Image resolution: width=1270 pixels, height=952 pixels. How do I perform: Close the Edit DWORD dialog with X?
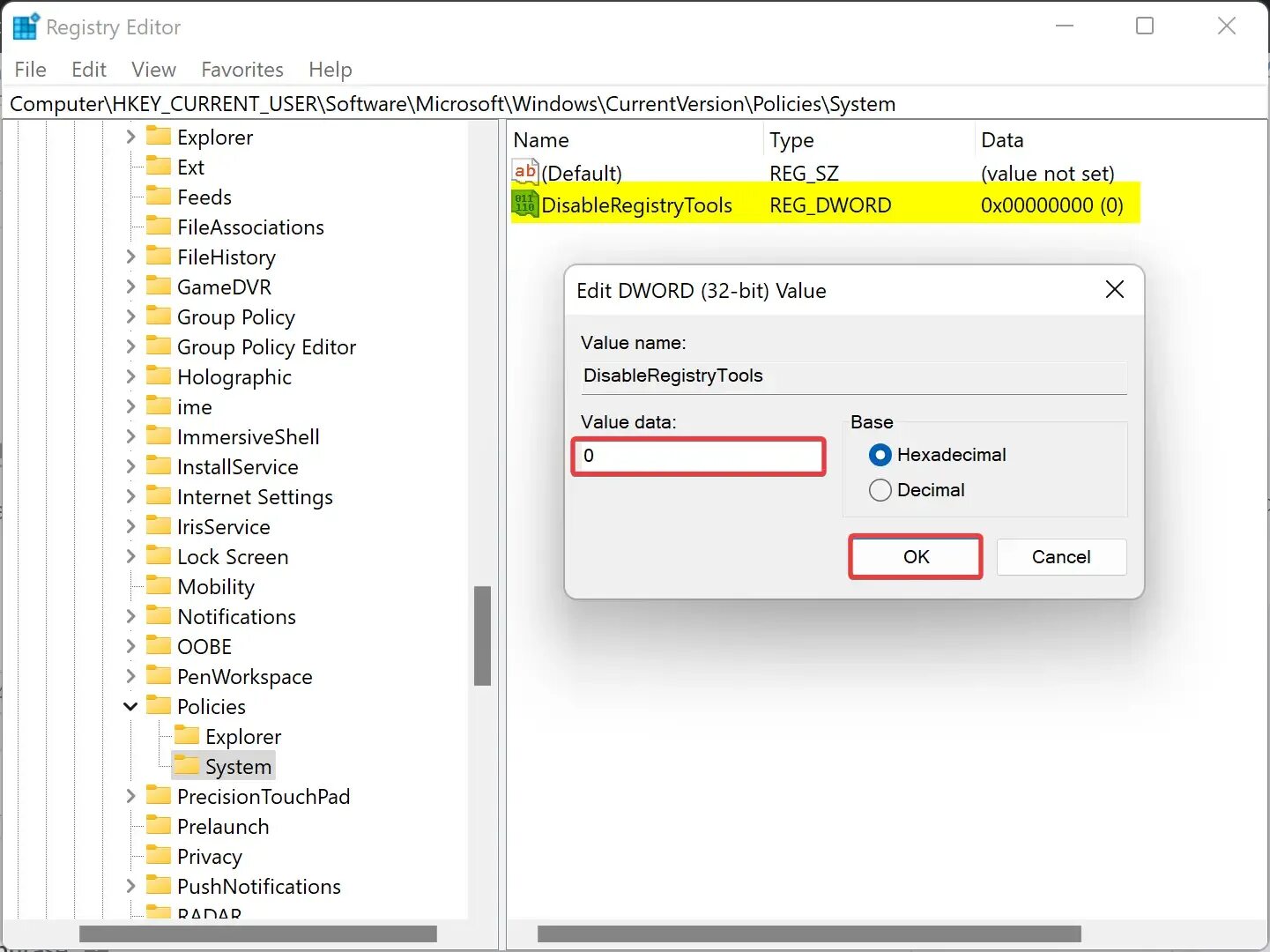[1114, 289]
